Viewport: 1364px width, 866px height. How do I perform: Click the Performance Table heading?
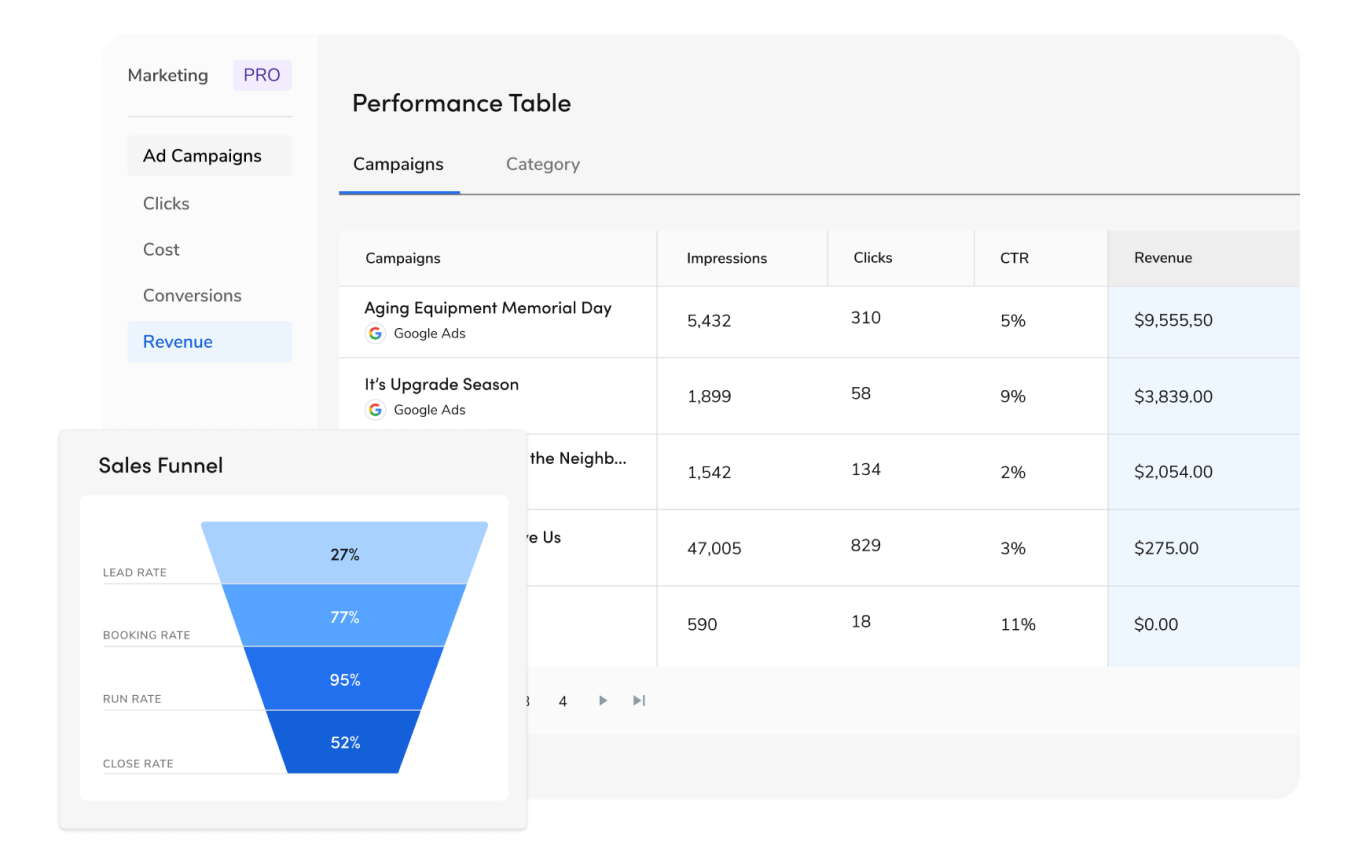pyautogui.click(x=461, y=103)
